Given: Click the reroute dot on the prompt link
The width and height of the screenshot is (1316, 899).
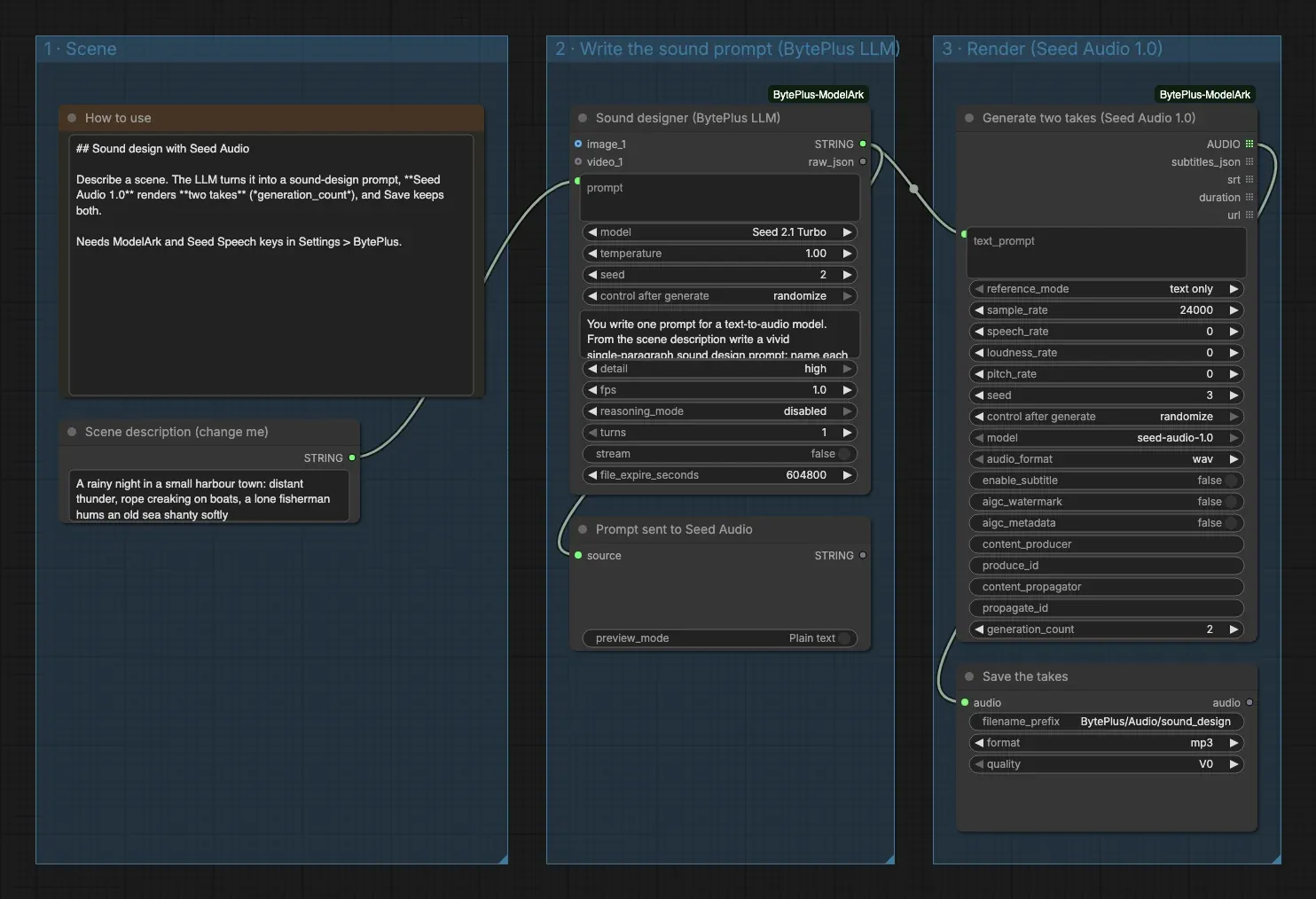Looking at the screenshot, I should click(x=914, y=188).
